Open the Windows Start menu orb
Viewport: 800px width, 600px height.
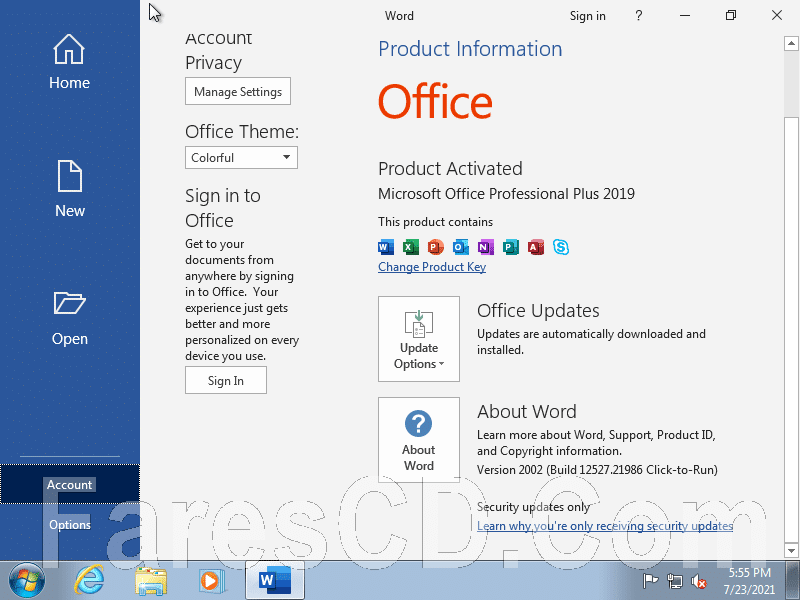click(x=27, y=581)
